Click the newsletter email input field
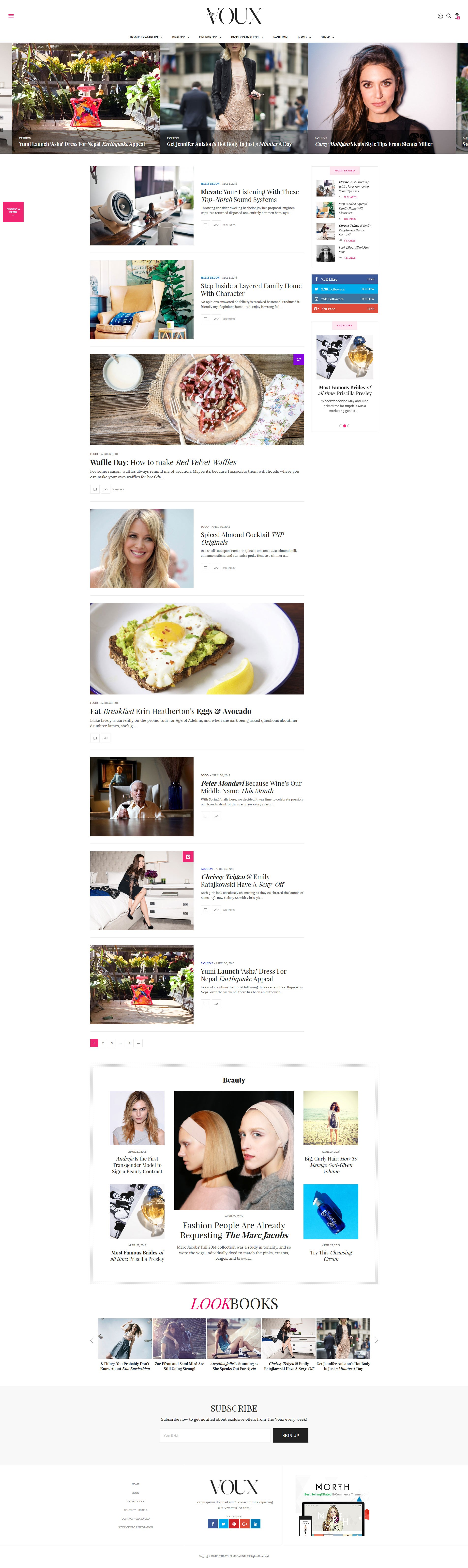 215,1435
